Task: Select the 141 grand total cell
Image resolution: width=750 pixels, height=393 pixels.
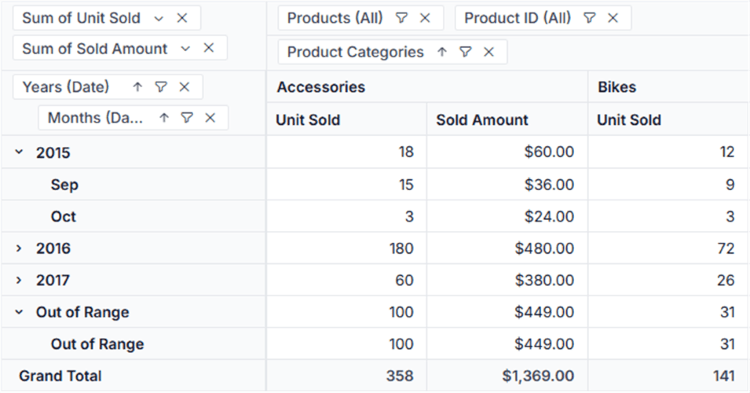Action: point(669,376)
